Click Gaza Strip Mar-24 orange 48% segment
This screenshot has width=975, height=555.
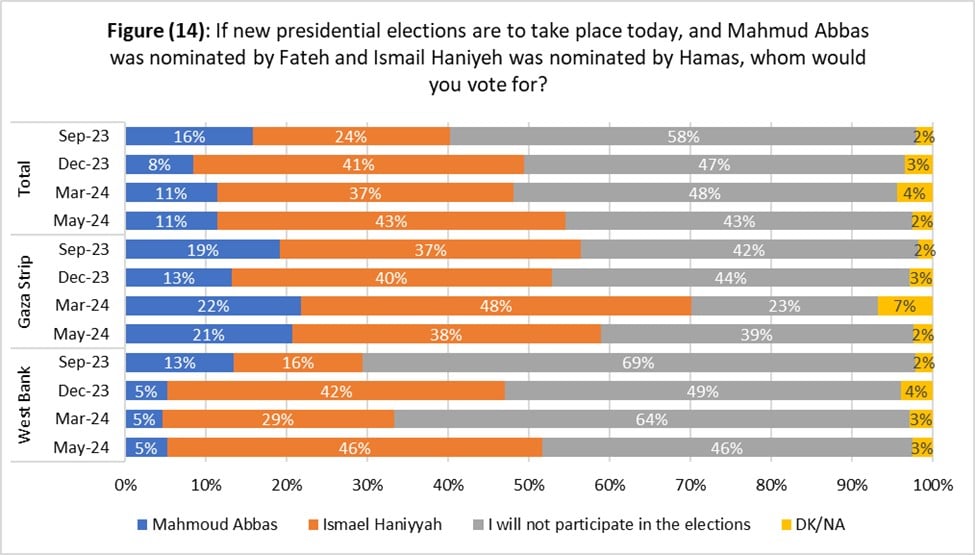pyautogui.click(x=496, y=306)
